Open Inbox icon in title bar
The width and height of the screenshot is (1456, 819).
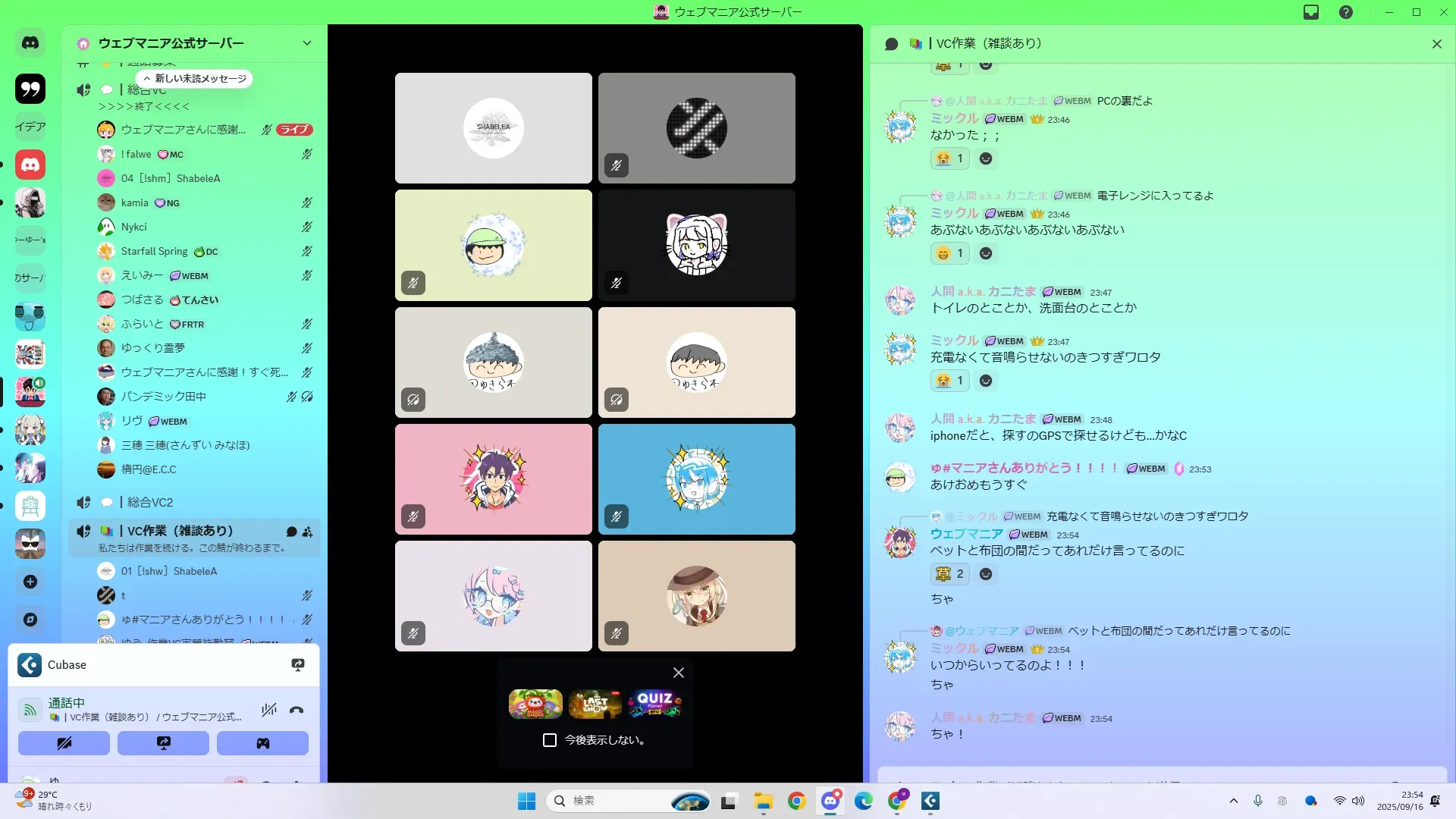(1311, 12)
